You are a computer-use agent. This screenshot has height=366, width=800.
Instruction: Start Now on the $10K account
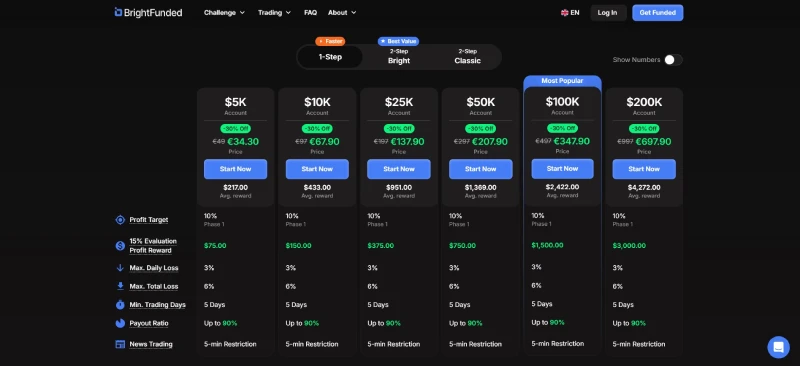pos(317,169)
